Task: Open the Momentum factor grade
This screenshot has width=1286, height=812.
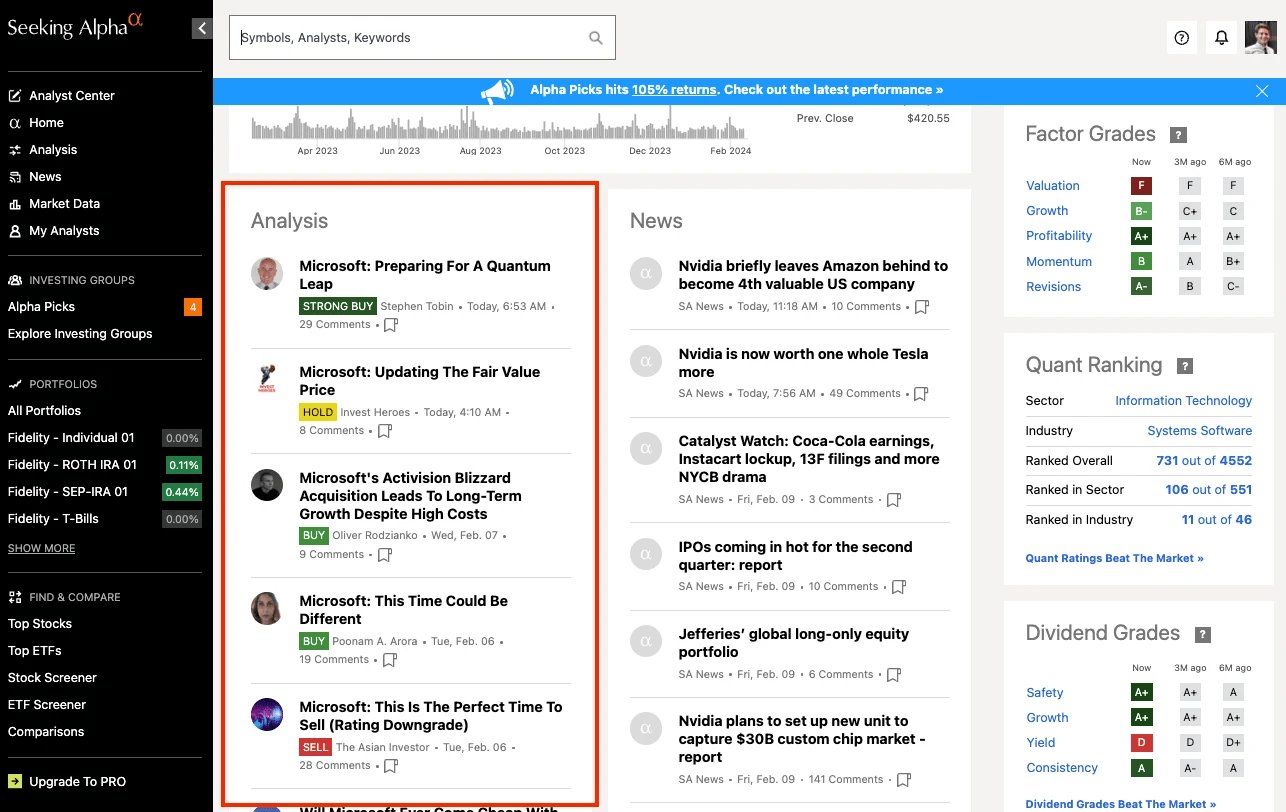Action: 1058,262
